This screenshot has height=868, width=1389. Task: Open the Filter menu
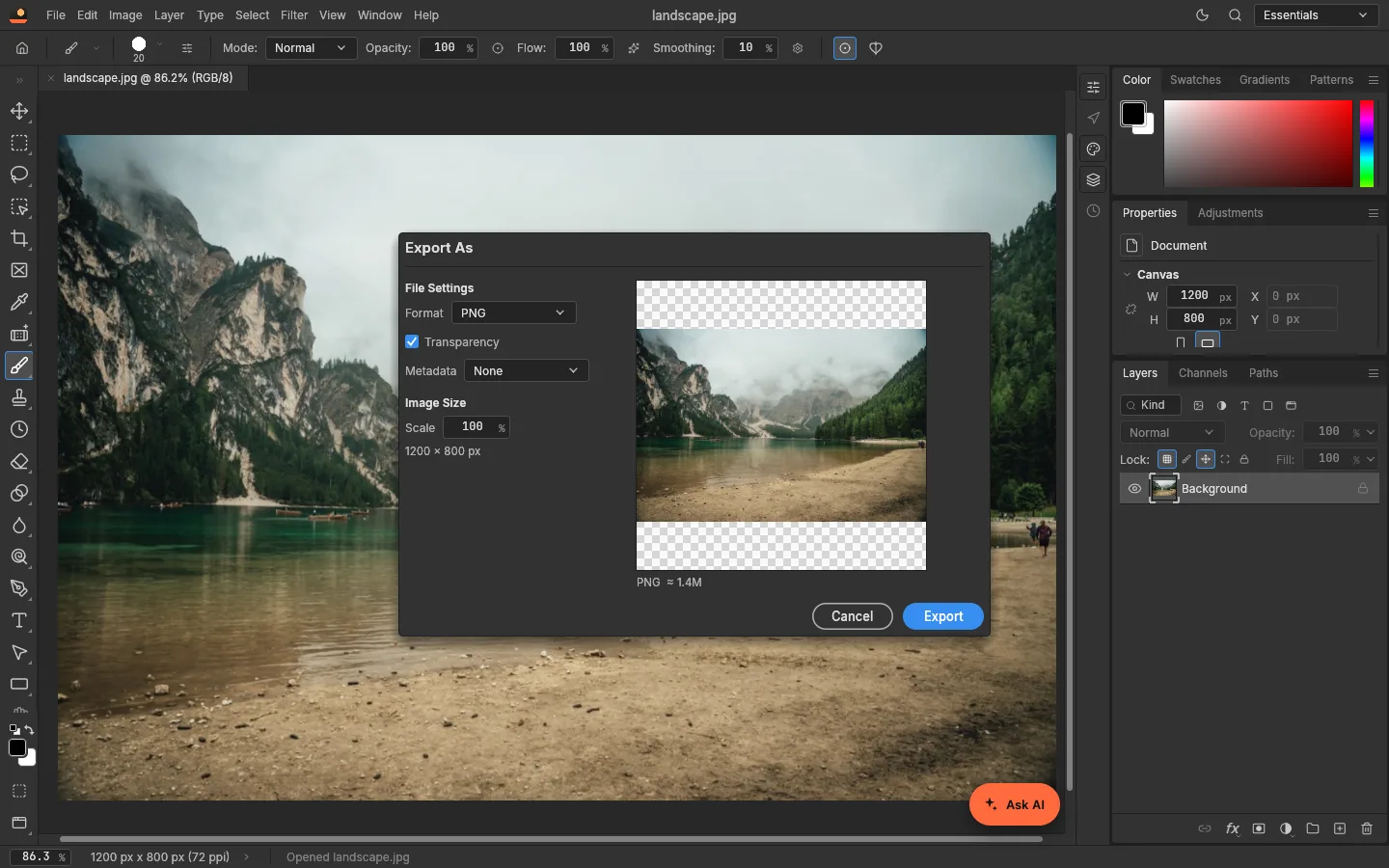294,14
